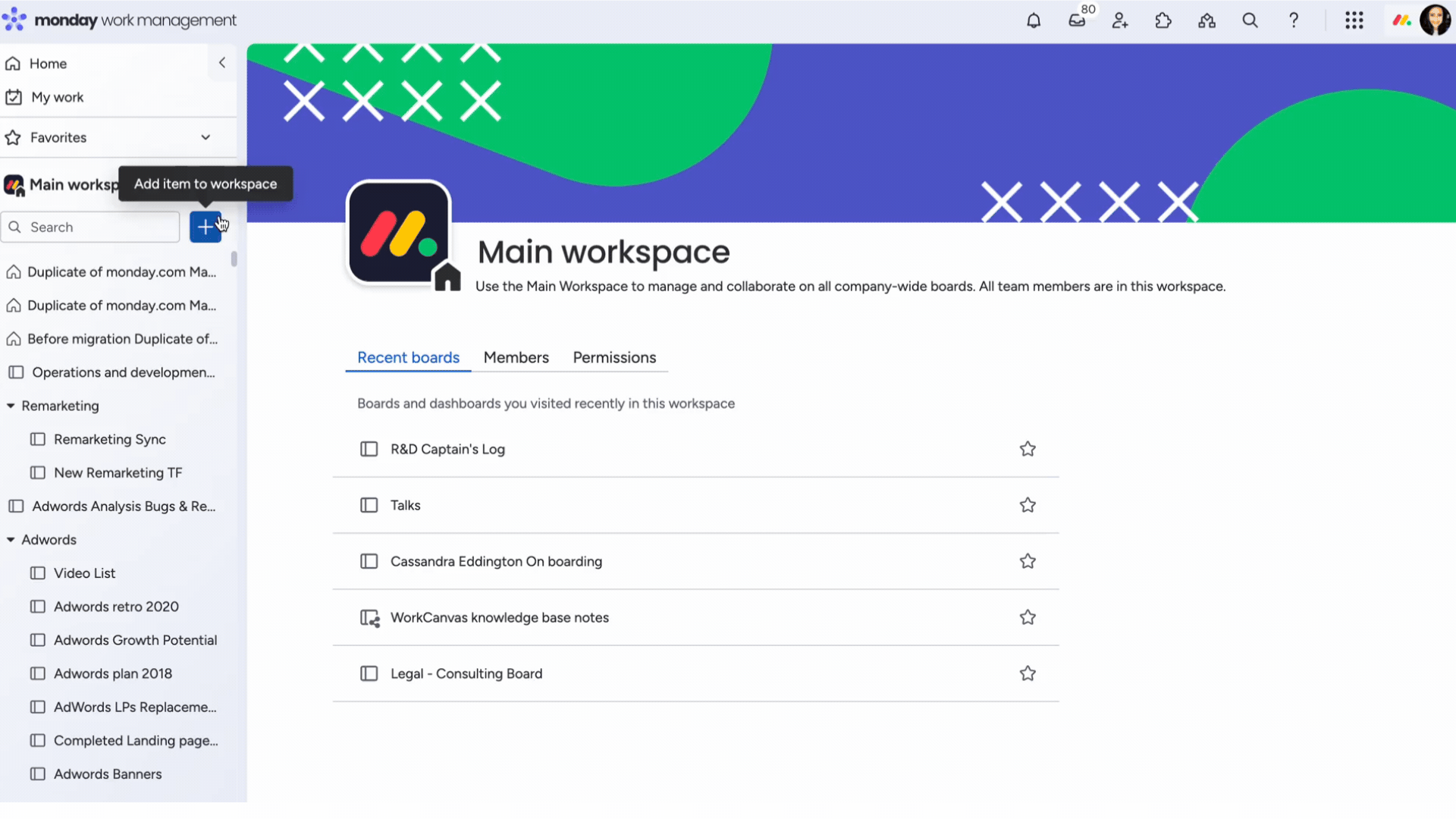1456x819 pixels.
Task: Click the sidebar vertical scrollbar
Action: (x=234, y=259)
